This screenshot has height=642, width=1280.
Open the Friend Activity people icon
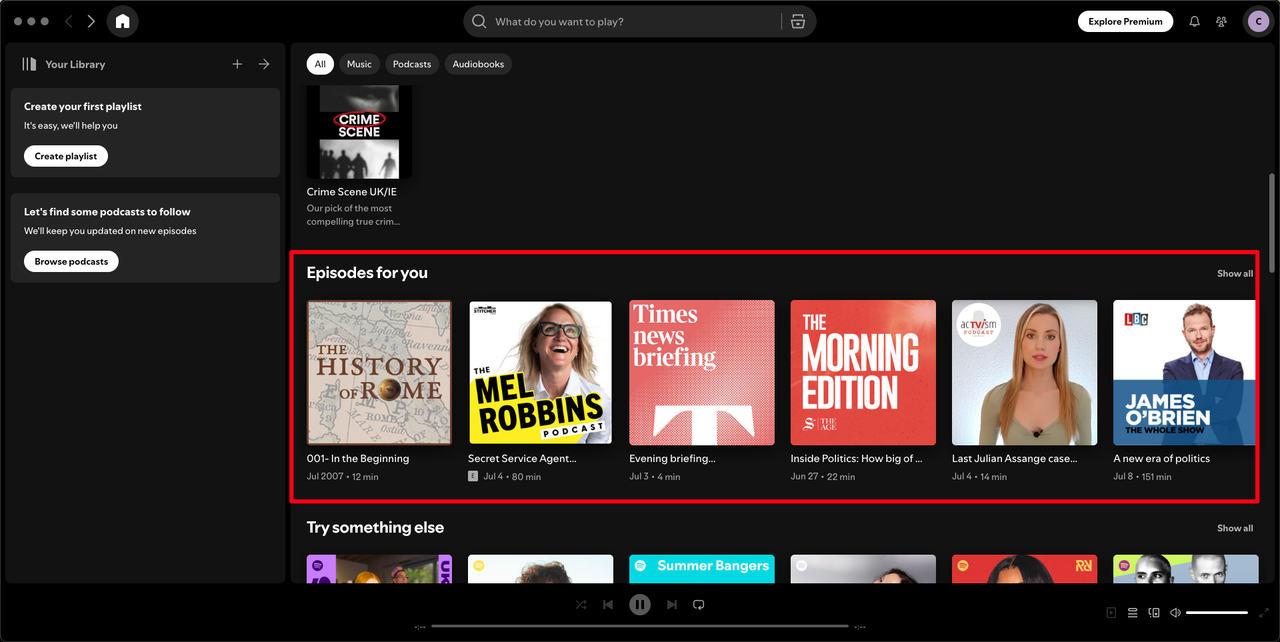click(x=1221, y=21)
